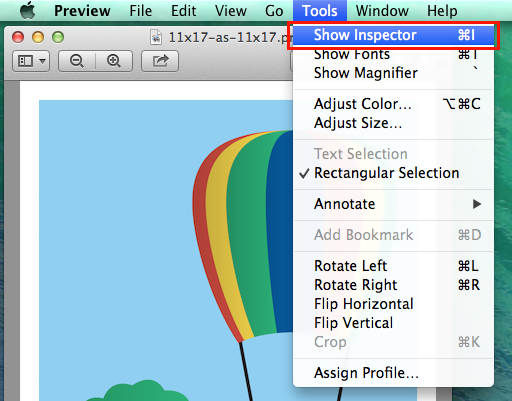
Task: Click the green zoom window button
Action: pyautogui.click(x=58, y=37)
